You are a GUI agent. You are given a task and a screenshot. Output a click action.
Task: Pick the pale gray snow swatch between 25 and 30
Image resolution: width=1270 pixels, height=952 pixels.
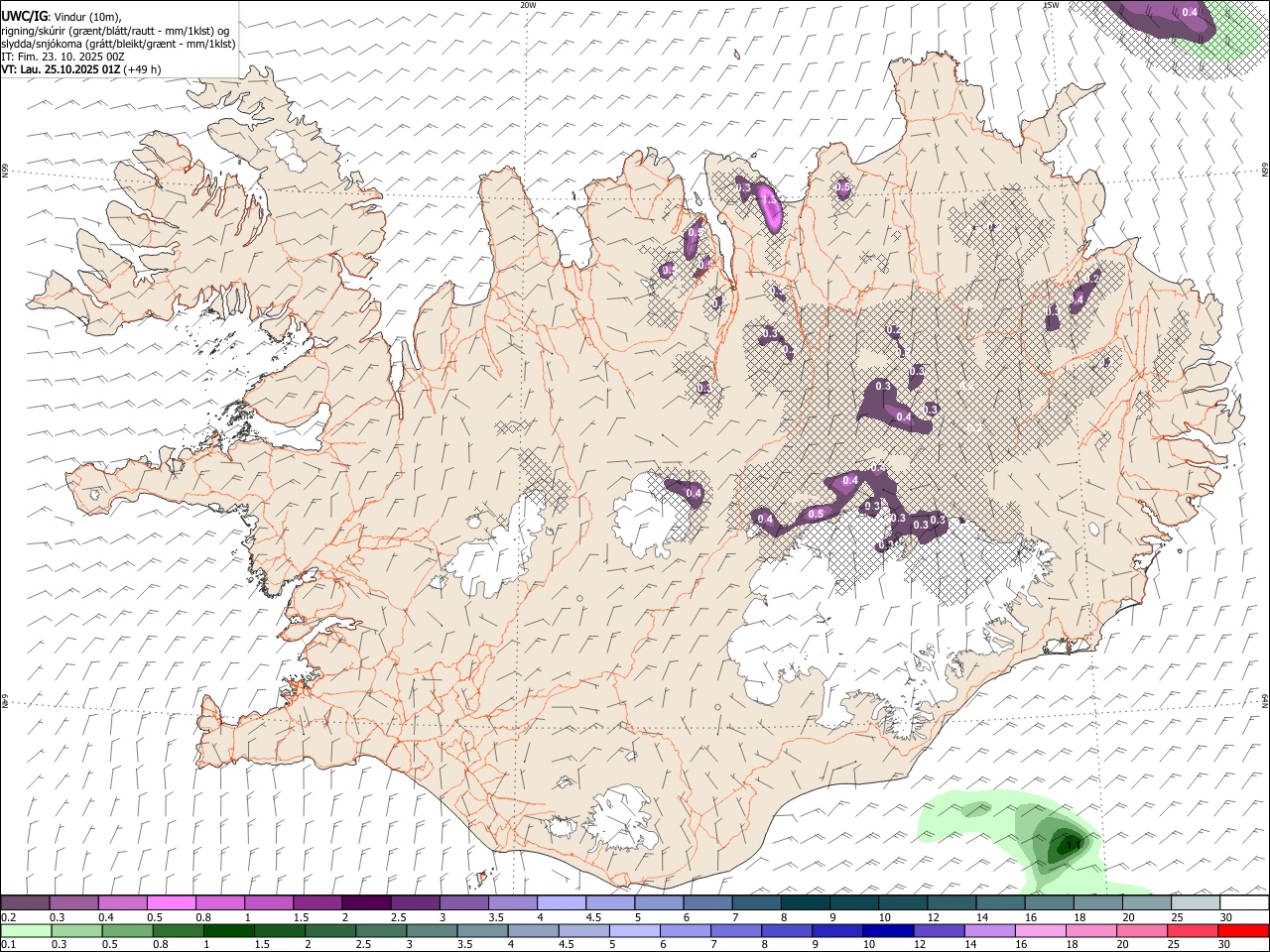click(1194, 902)
